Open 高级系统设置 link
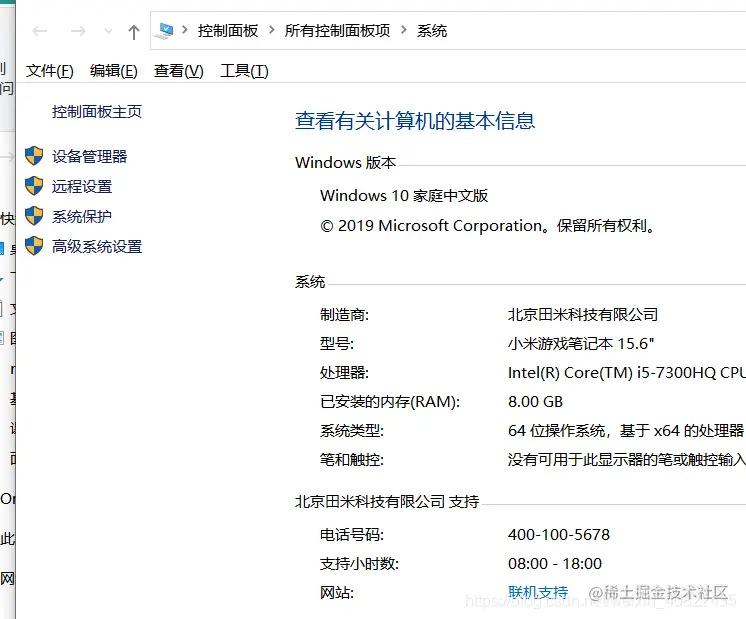This screenshot has height=619, width=746. 97,246
